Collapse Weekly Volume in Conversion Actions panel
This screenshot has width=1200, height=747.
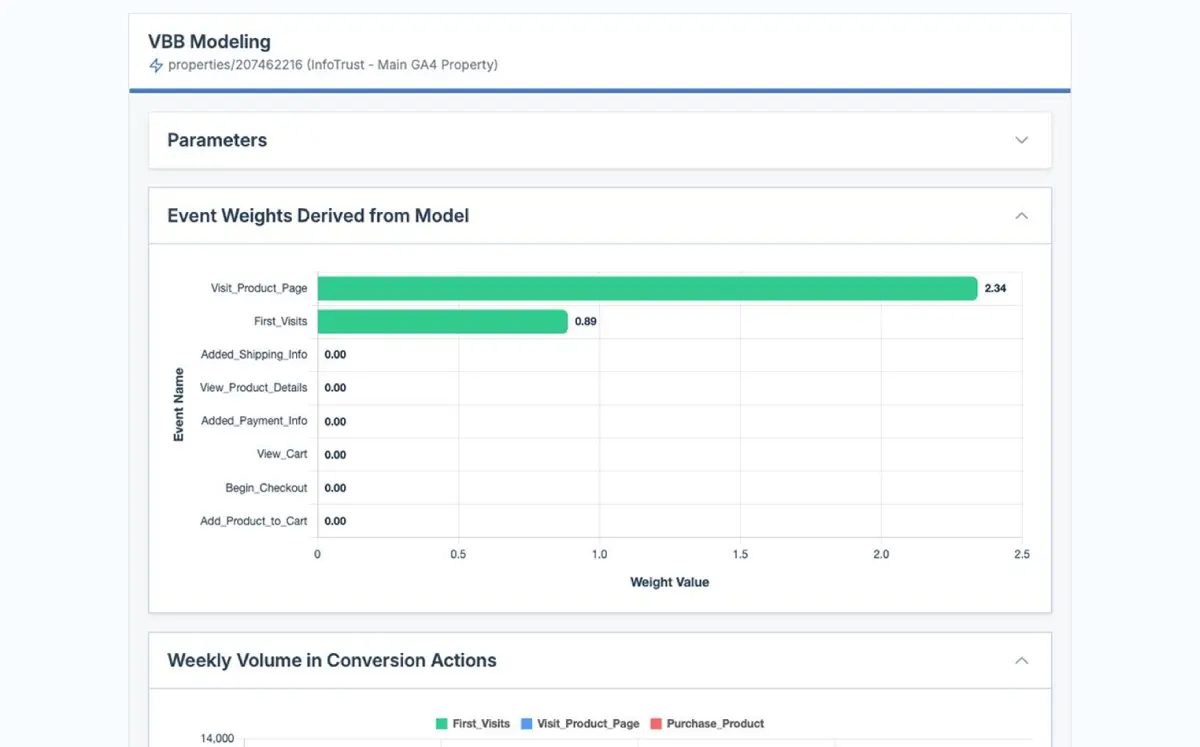point(1021,661)
